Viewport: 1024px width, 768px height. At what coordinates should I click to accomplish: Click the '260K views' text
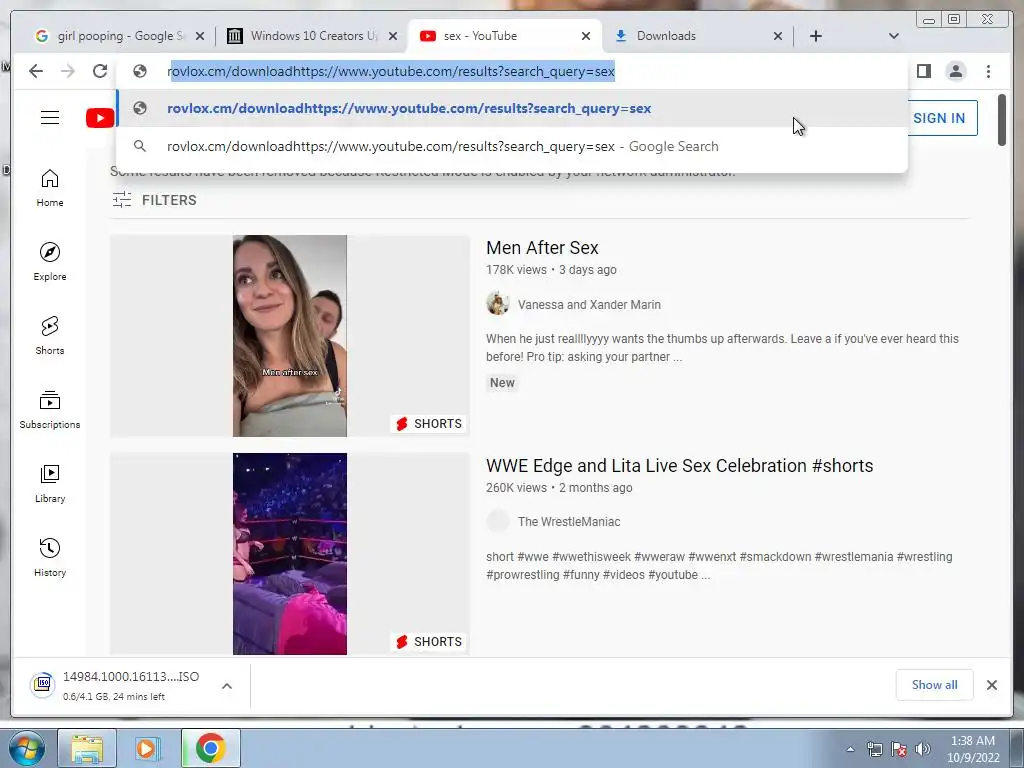pos(516,488)
